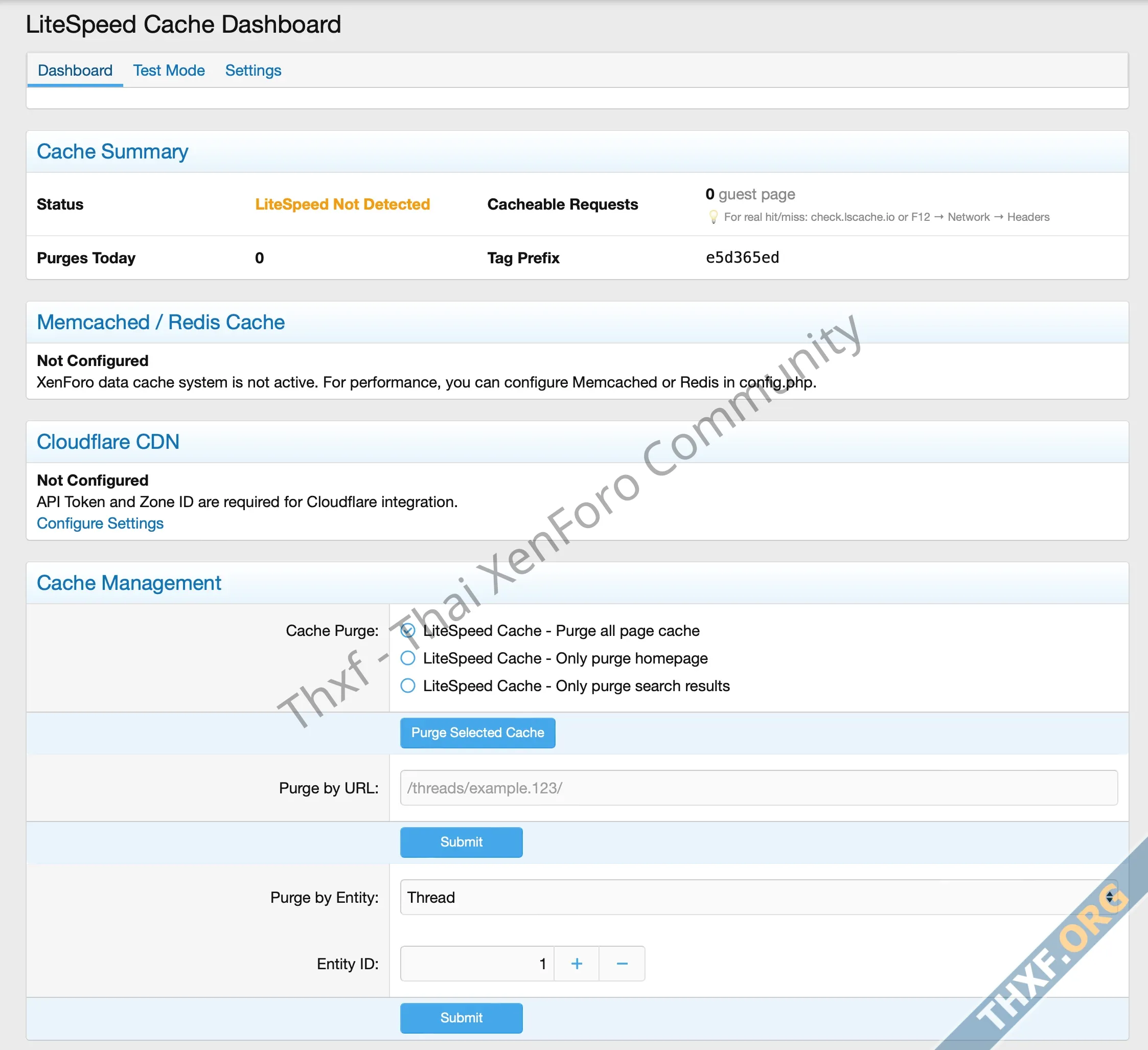Click the Thread dropdown arrows icon
Viewport: 1148px width, 1050px height.
click(1109, 897)
